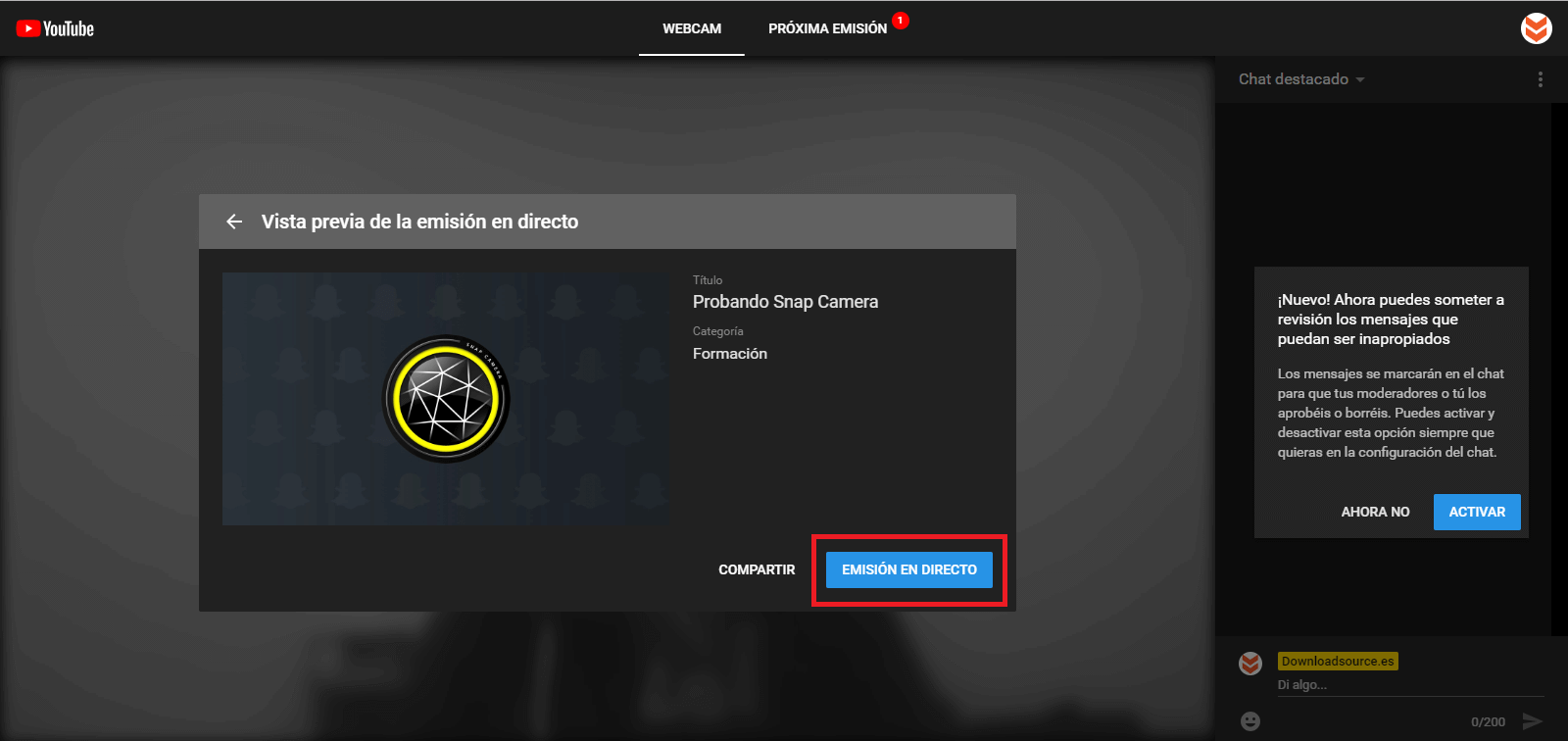Open the PRÓXIMA EMISIÓN tab
This screenshot has height=741, width=1568.
(x=828, y=28)
